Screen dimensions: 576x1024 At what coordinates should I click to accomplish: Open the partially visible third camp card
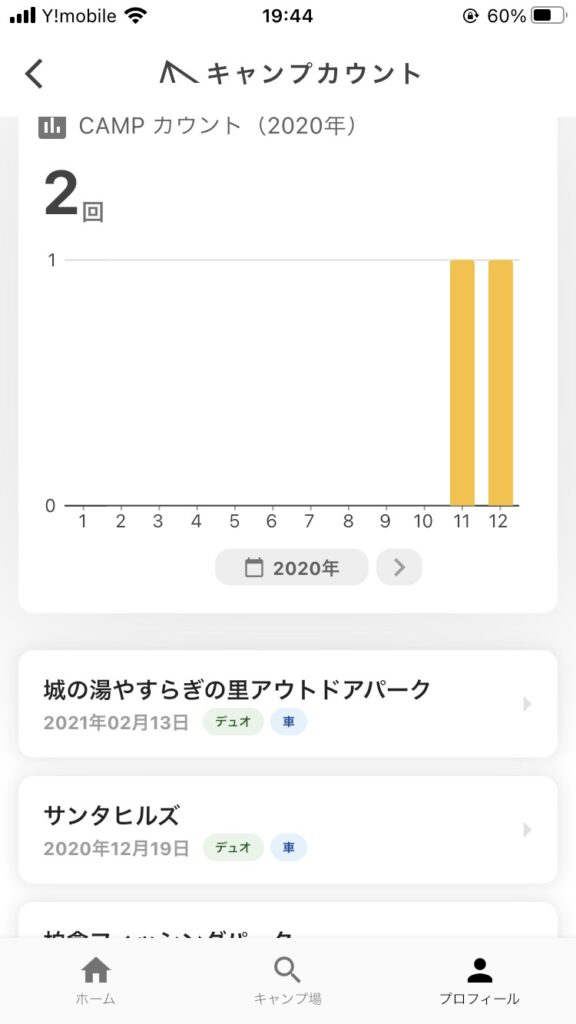click(288, 920)
